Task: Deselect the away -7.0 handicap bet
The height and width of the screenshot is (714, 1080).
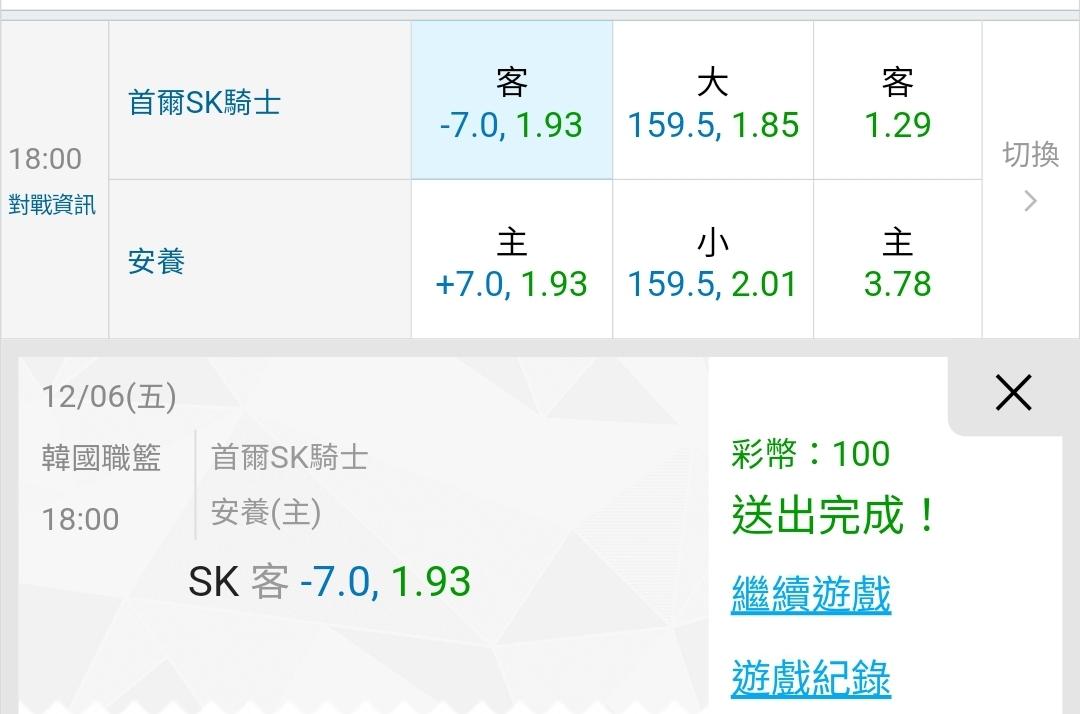Action: click(x=511, y=101)
